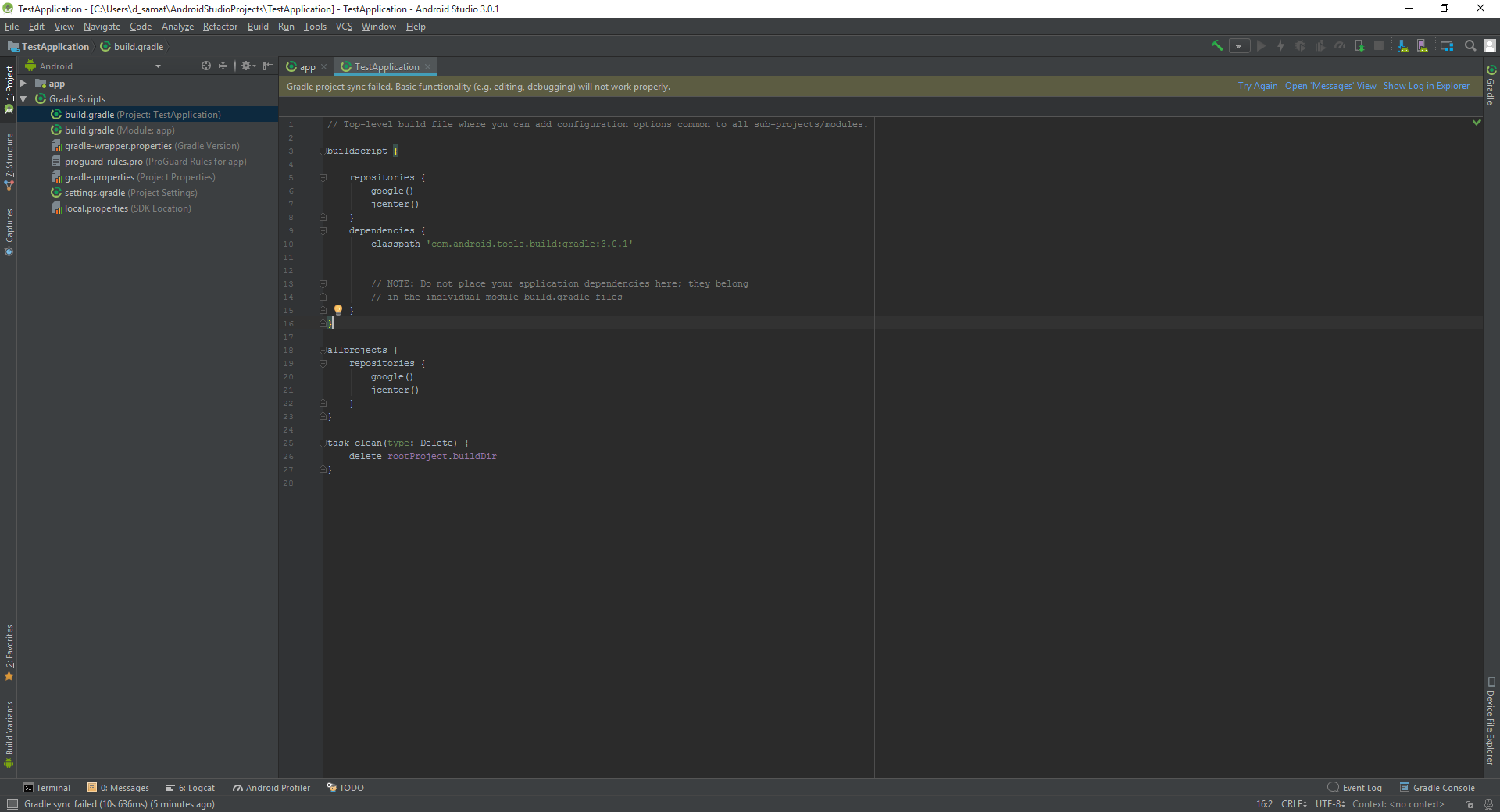This screenshot has height=812, width=1500.
Task: Open the Gradle Console tool window
Action: tap(1437, 788)
